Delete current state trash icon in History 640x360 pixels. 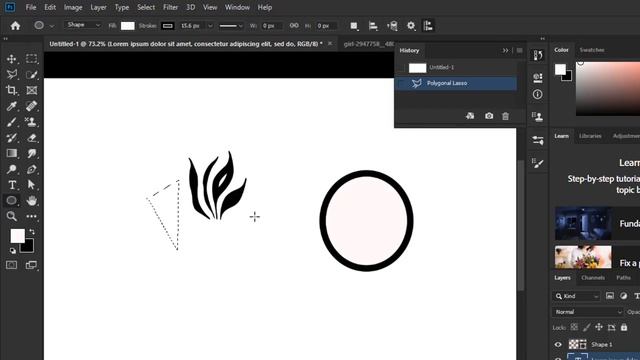click(505, 116)
